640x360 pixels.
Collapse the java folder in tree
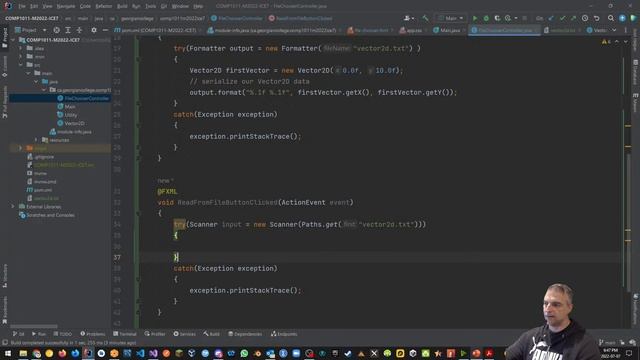[36, 82]
